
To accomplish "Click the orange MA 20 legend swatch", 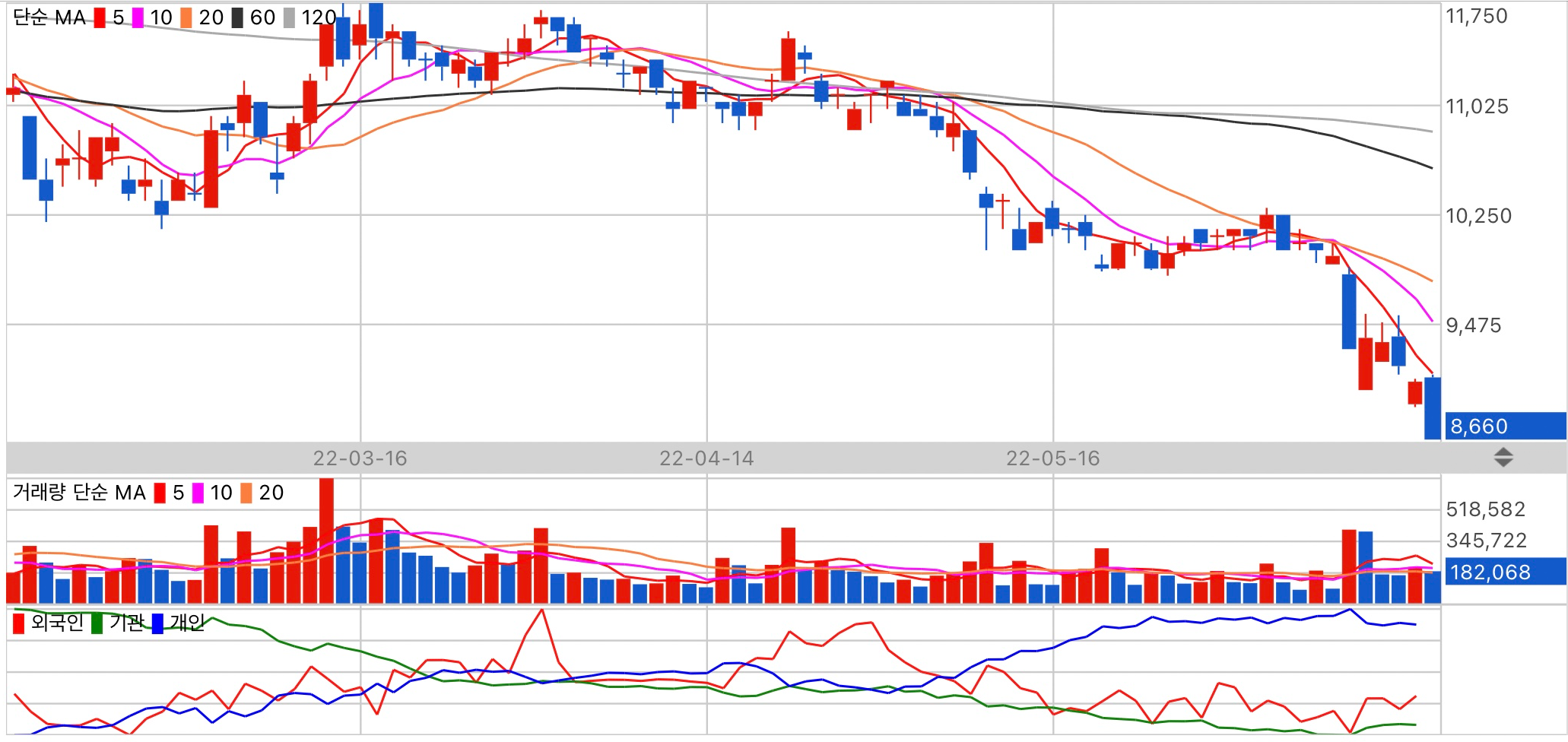I will 186,17.
